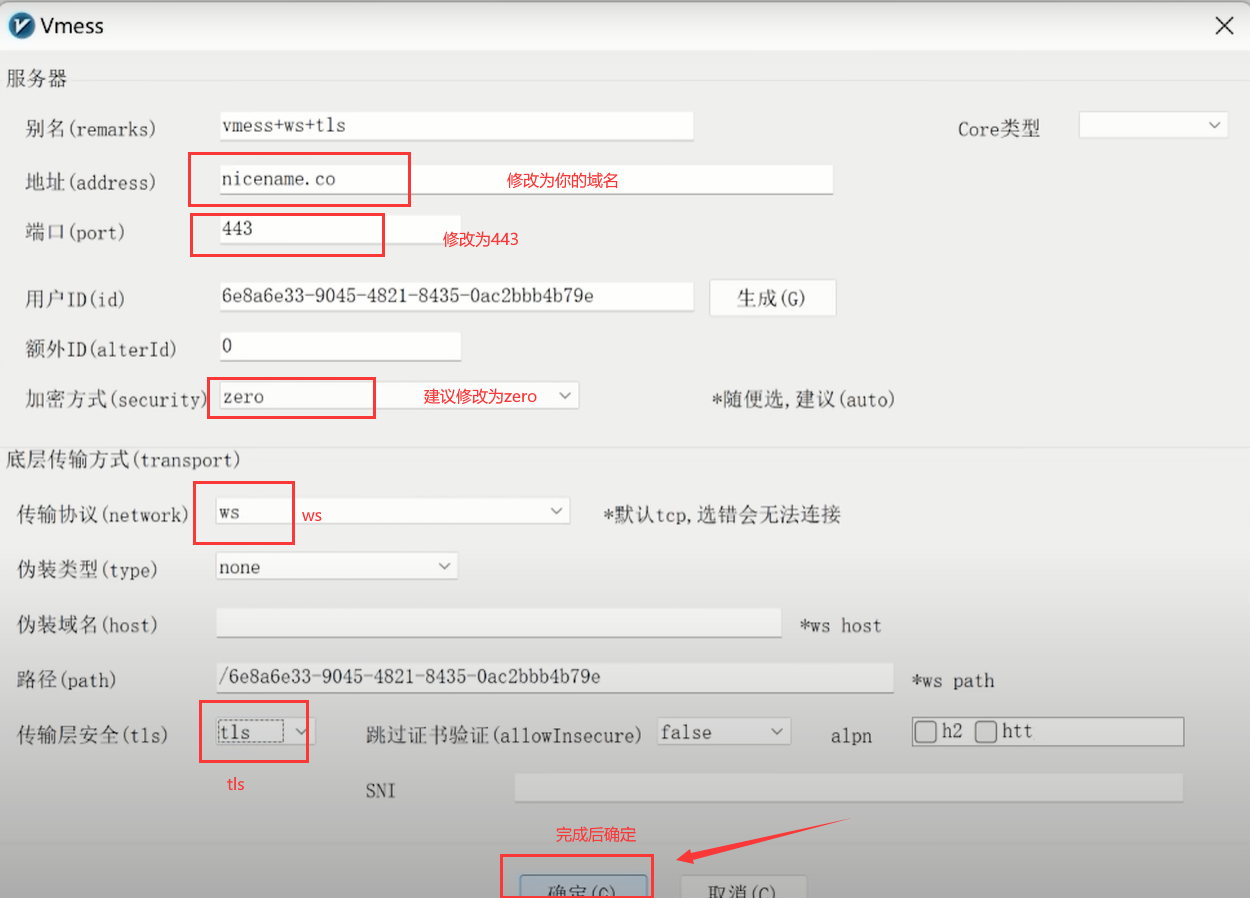Open the 传输协议 network dropdown
Viewport: 1250px width, 898px height.
[x=557, y=511]
